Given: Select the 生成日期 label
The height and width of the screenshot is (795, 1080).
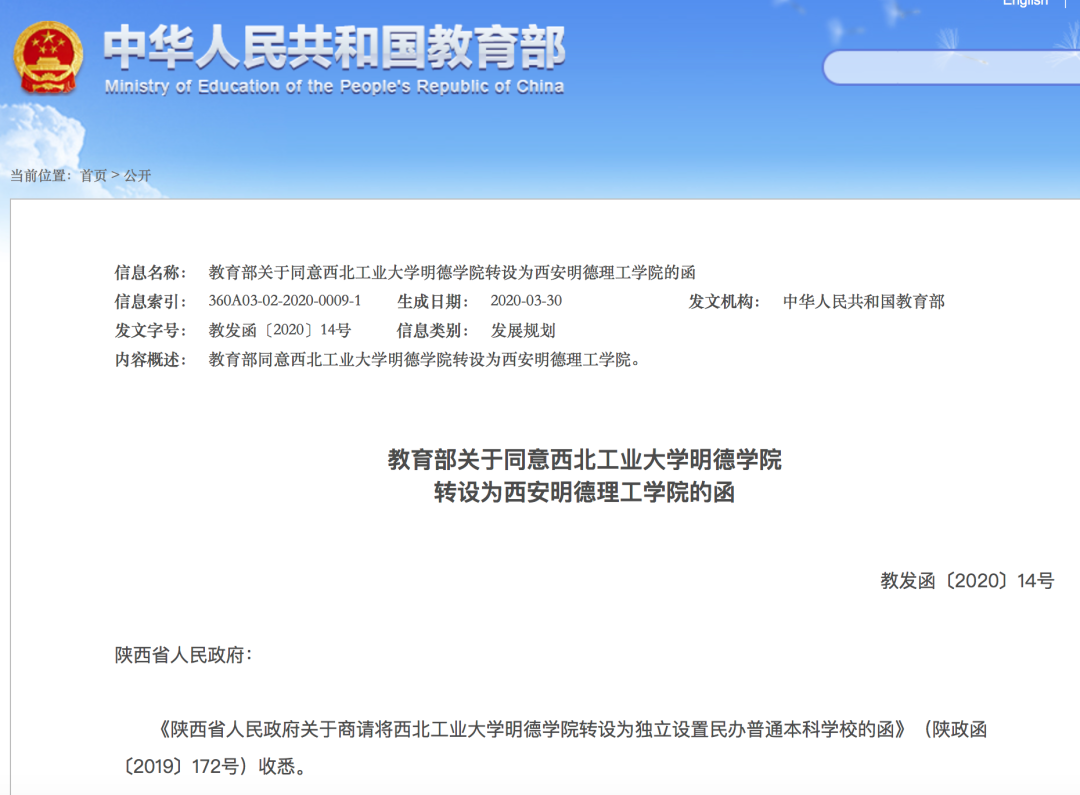Looking at the screenshot, I should coord(433,302).
